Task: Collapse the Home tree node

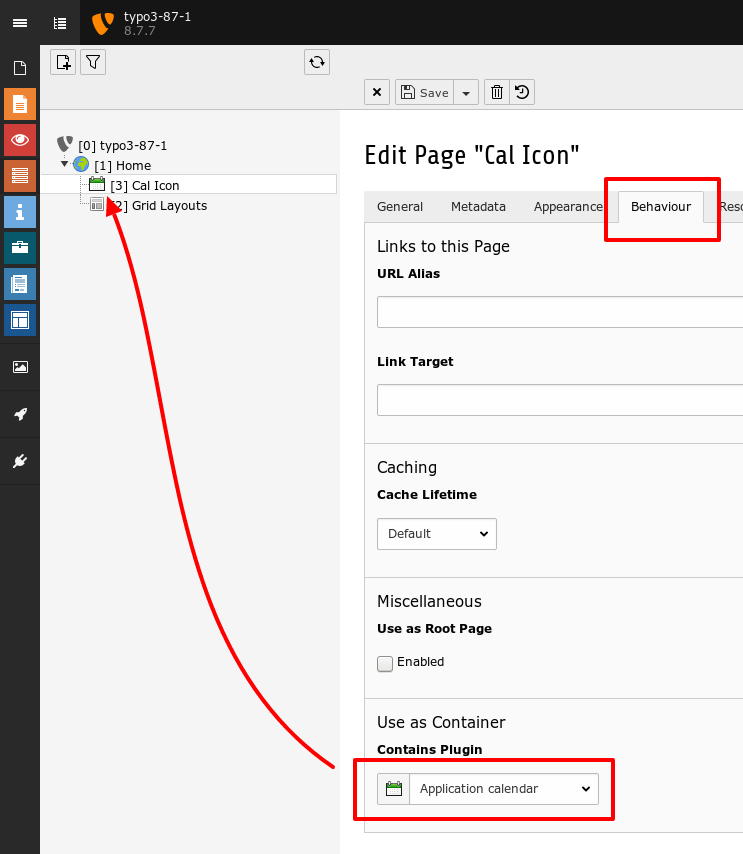Action: click(64, 164)
